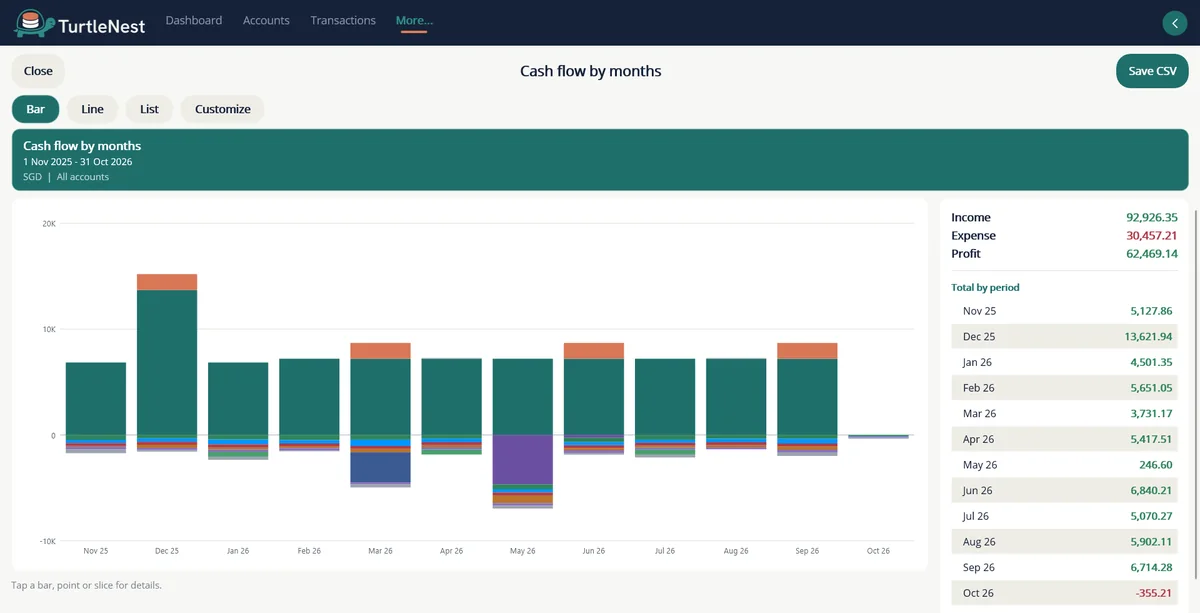This screenshot has height=613, width=1200.
Task: Open the Dashboard nav item
Action: (194, 20)
